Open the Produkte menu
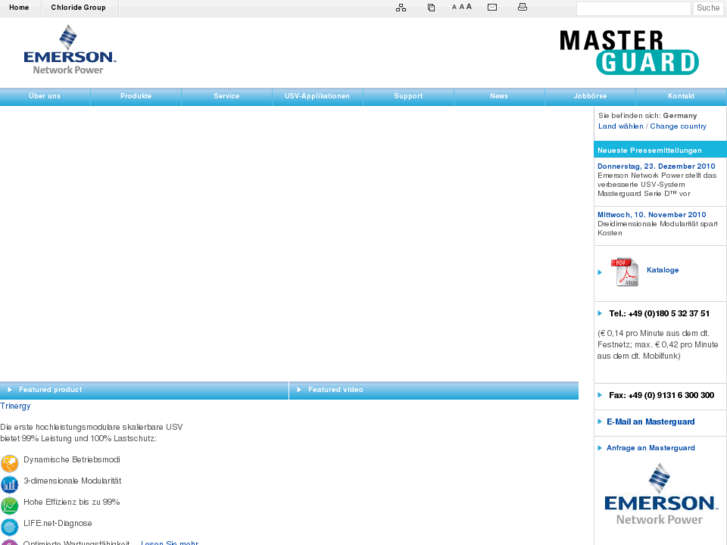The height and width of the screenshot is (545, 727). coord(136,96)
